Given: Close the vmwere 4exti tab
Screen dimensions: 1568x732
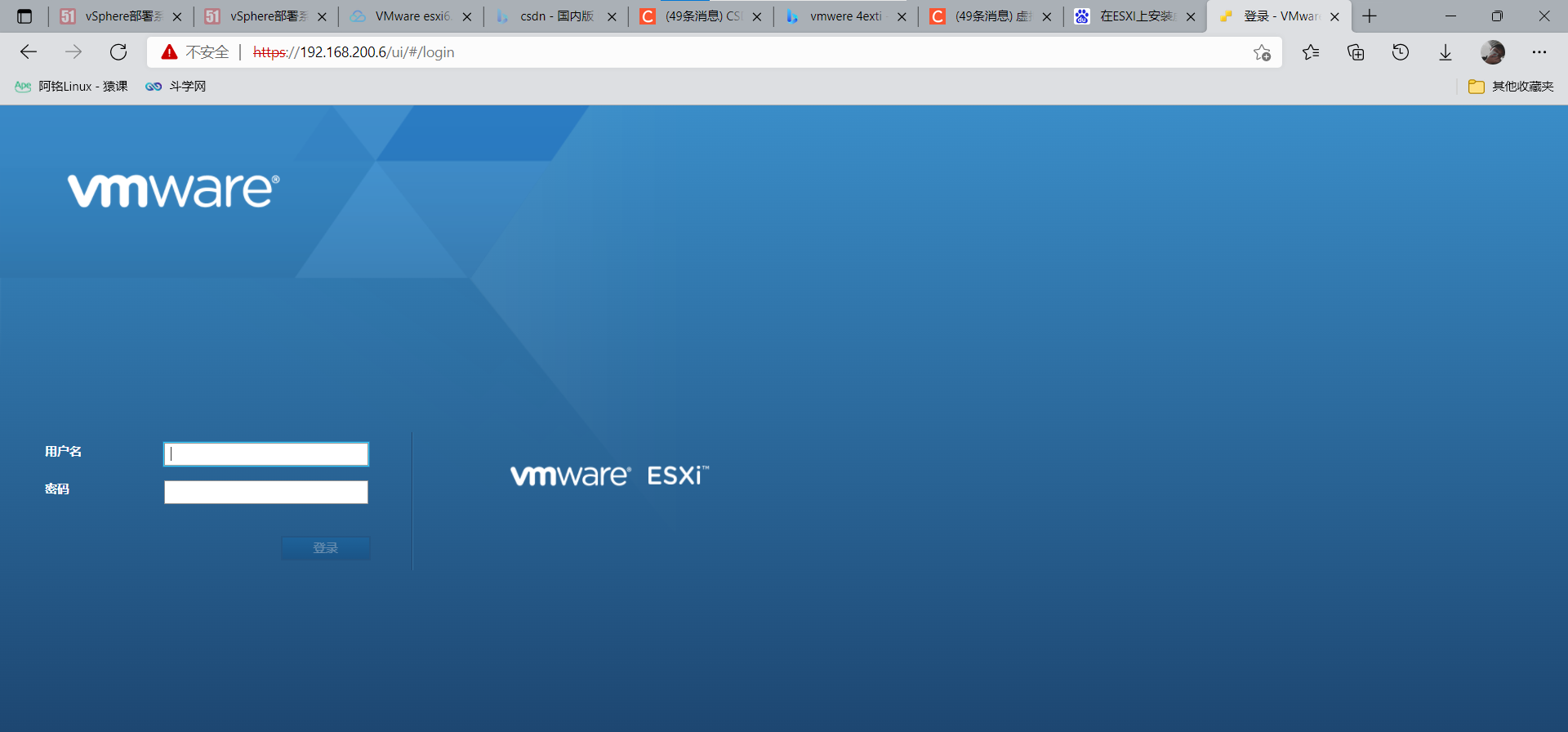Looking at the screenshot, I should tap(902, 16).
